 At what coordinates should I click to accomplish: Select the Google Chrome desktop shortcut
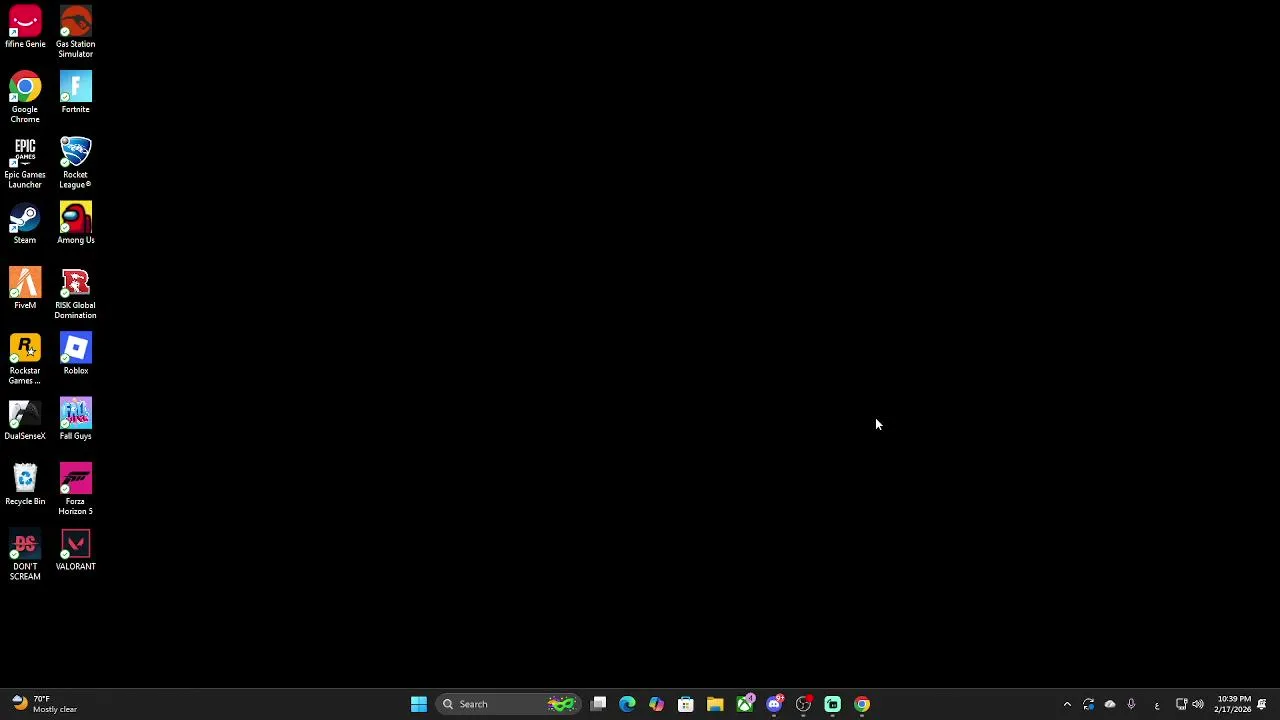[25, 97]
